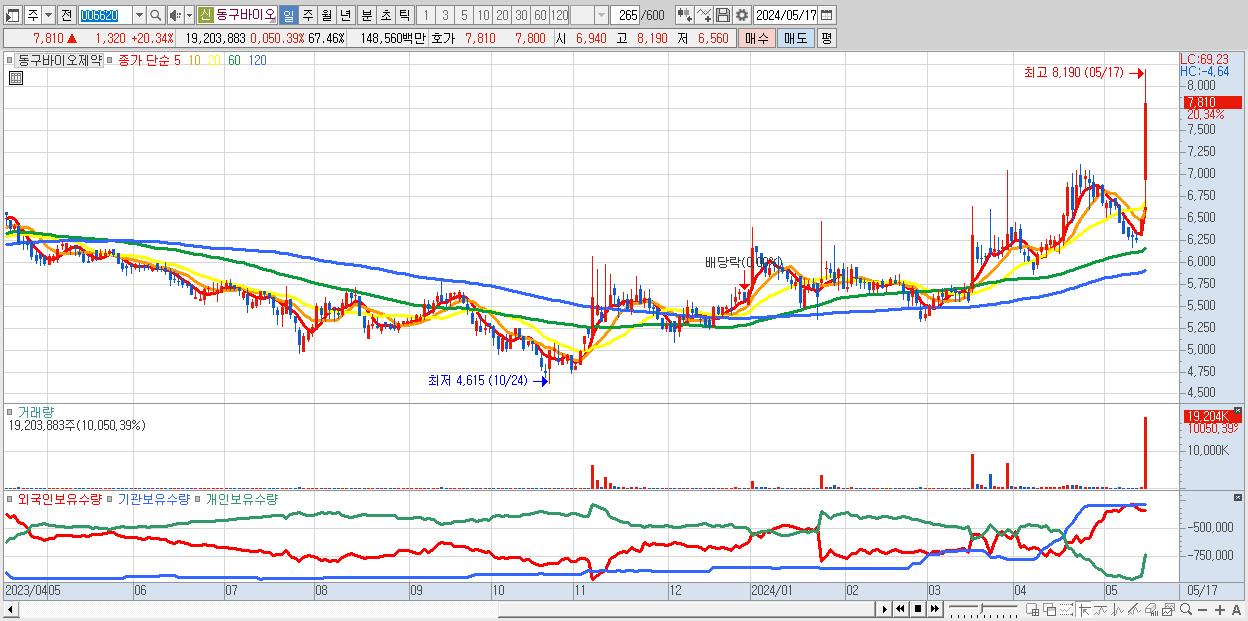The width and height of the screenshot is (1248, 621).
Task: Click the 전 button in toolbar
Action: [66, 15]
